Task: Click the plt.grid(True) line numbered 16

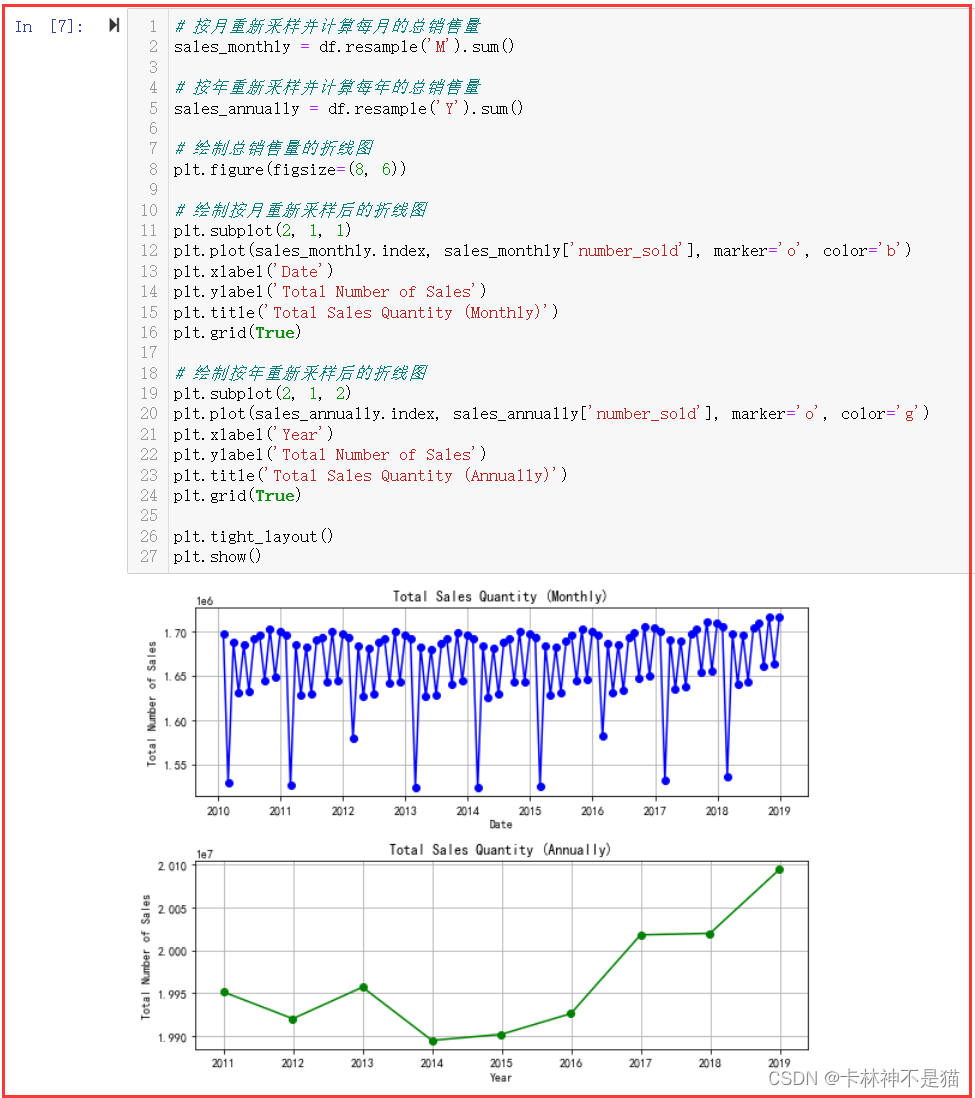Action: (x=237, y=333)
